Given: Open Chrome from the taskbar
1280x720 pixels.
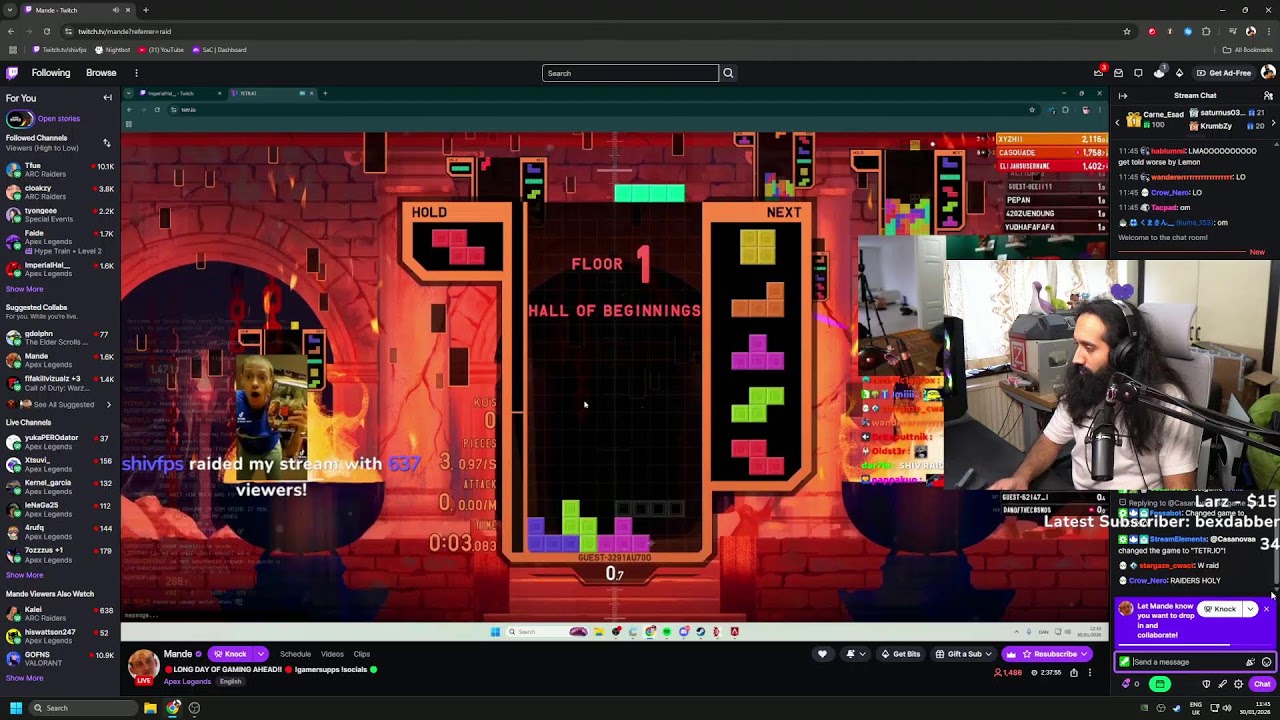Looking at the screenshot, I should coord(173,708).
